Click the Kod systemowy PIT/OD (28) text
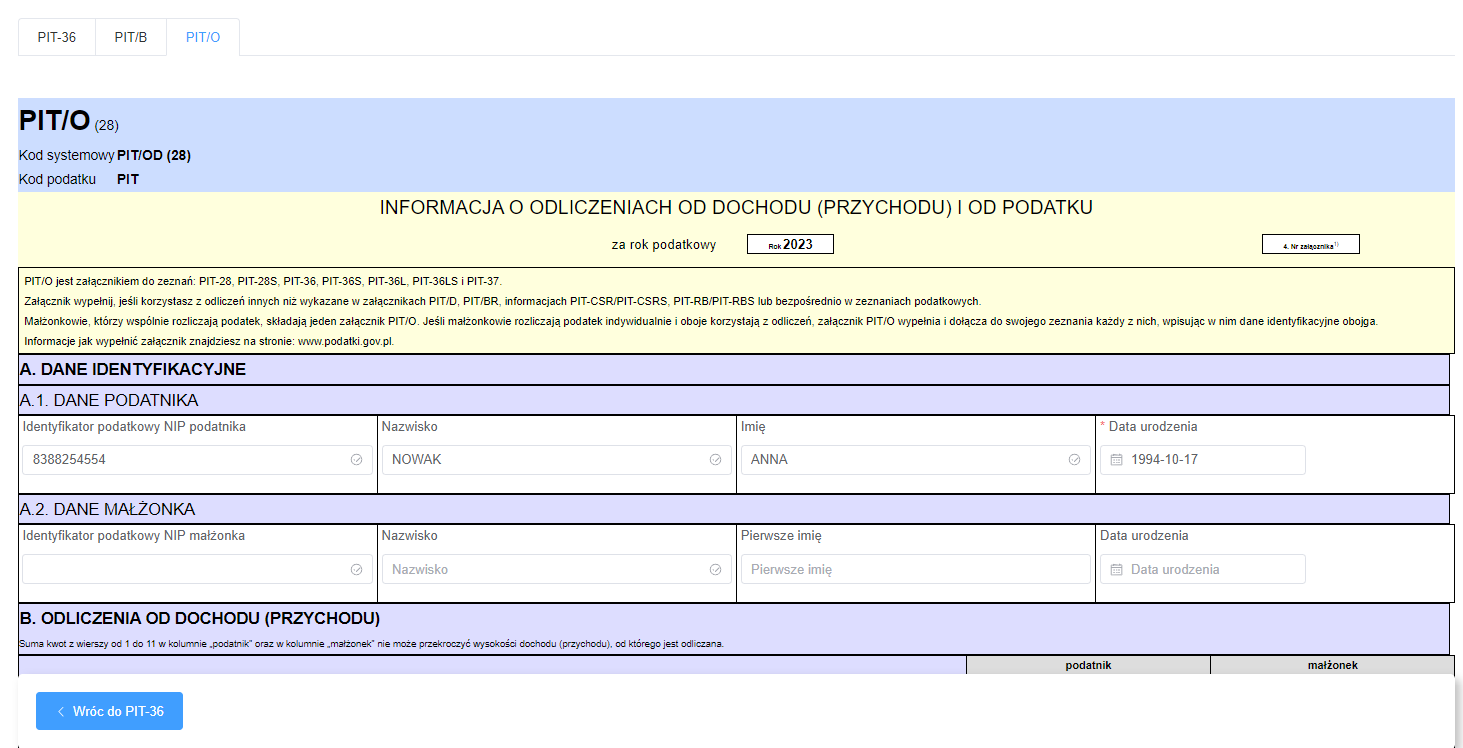The image size is (1463, 748). coord(105,155)
